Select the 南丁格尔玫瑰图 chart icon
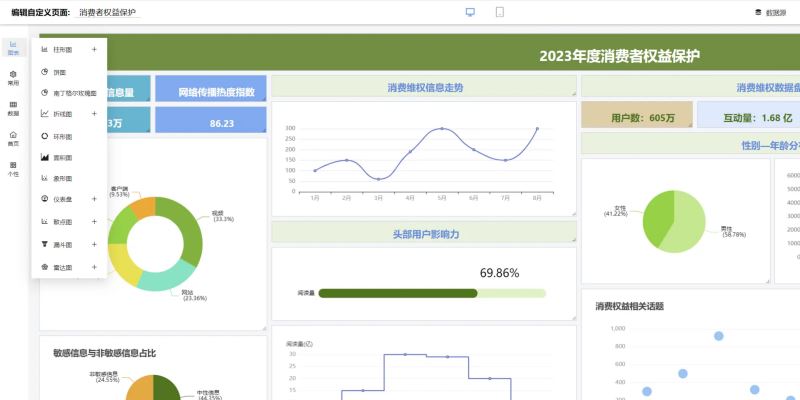The image size is (800, 400). [x=44, y=93]
